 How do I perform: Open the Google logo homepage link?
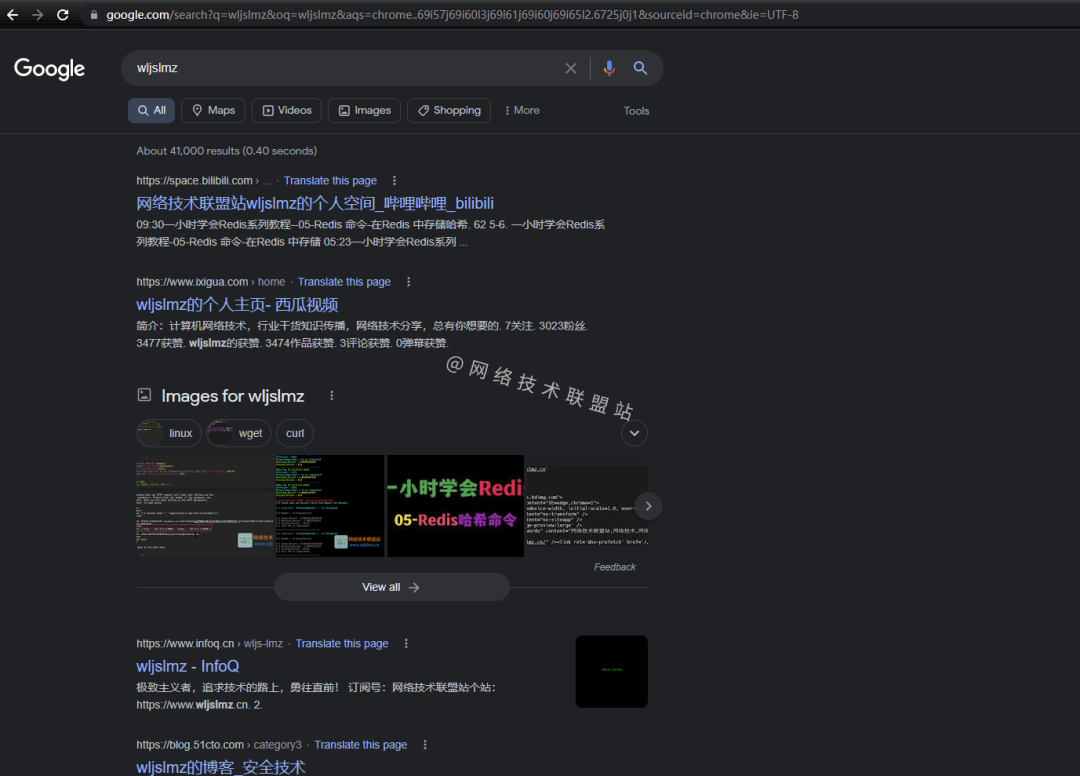[x=50, y=68]
